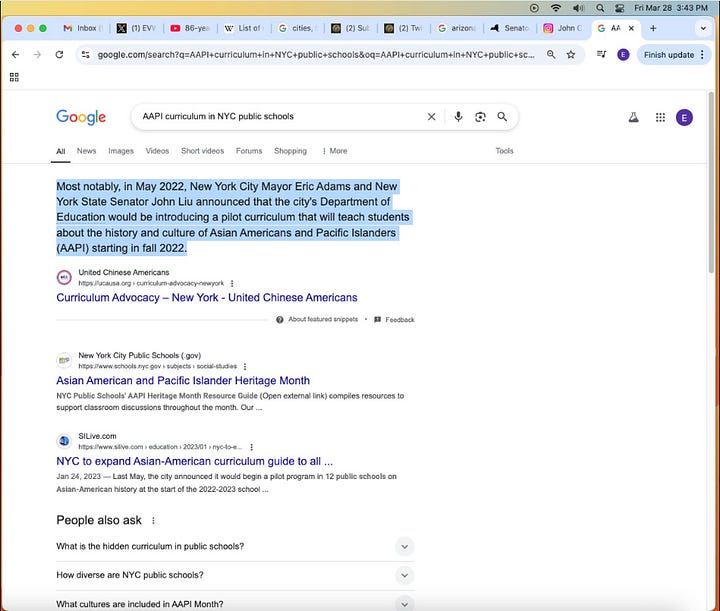Viewport: 720px width, 611px height.
Task: Switch to the Instagram John C browser tab
Action: click(563, 28)
